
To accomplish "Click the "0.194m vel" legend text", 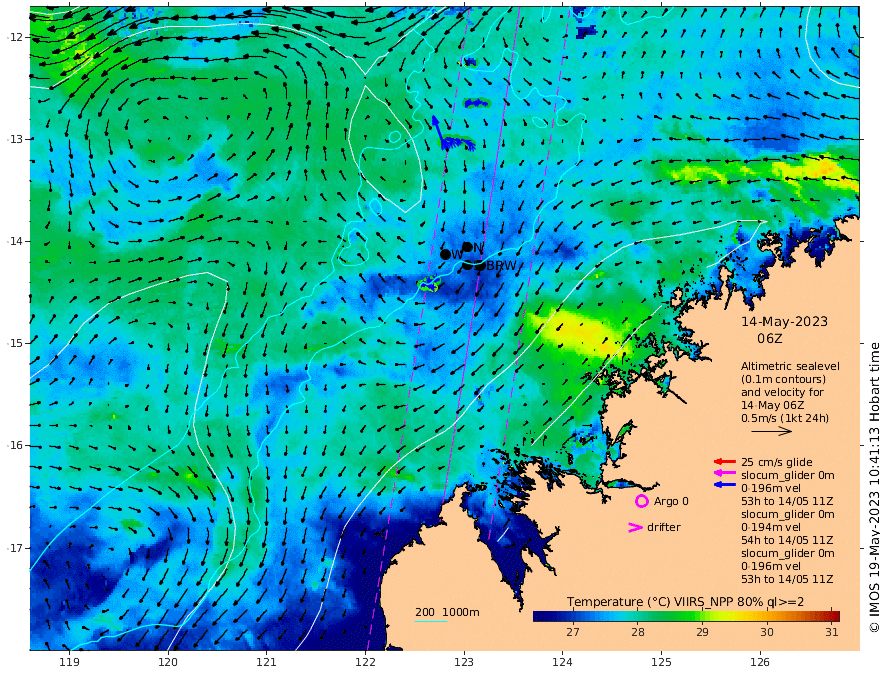I will [x=771, y=527].
